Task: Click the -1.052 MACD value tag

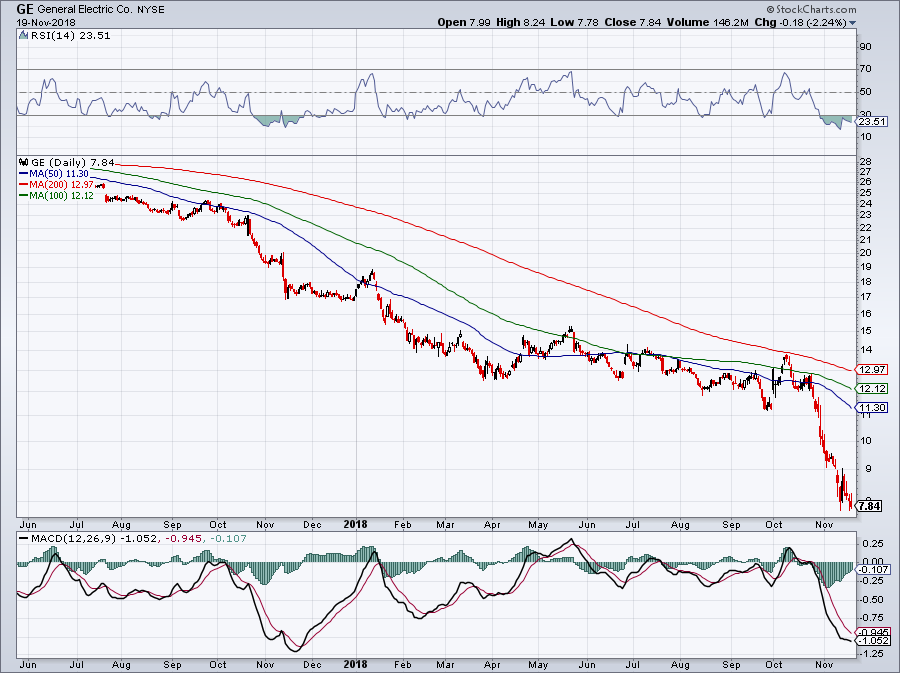Action: (868, 640)
